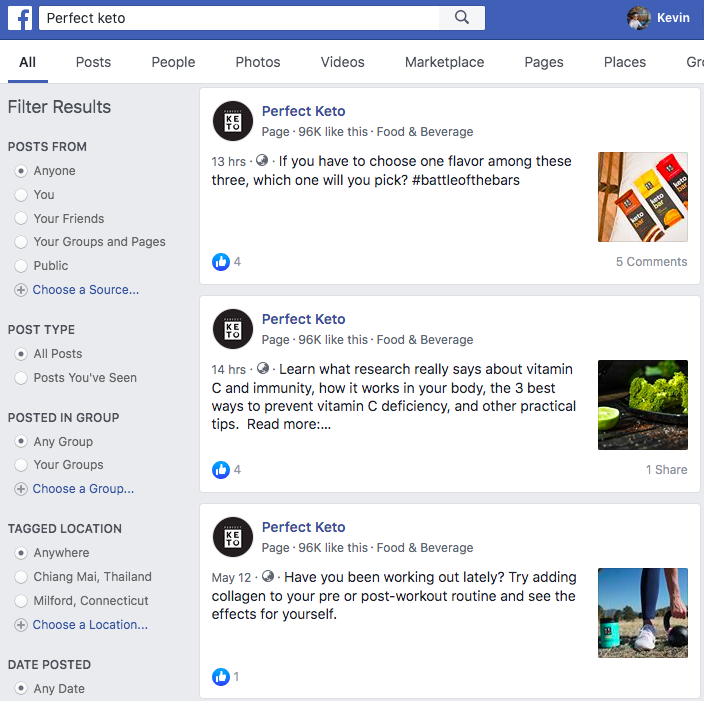Select Your Groups and Pages option
The height and width of the screenshot is (701, 704).
coord(21,242)
